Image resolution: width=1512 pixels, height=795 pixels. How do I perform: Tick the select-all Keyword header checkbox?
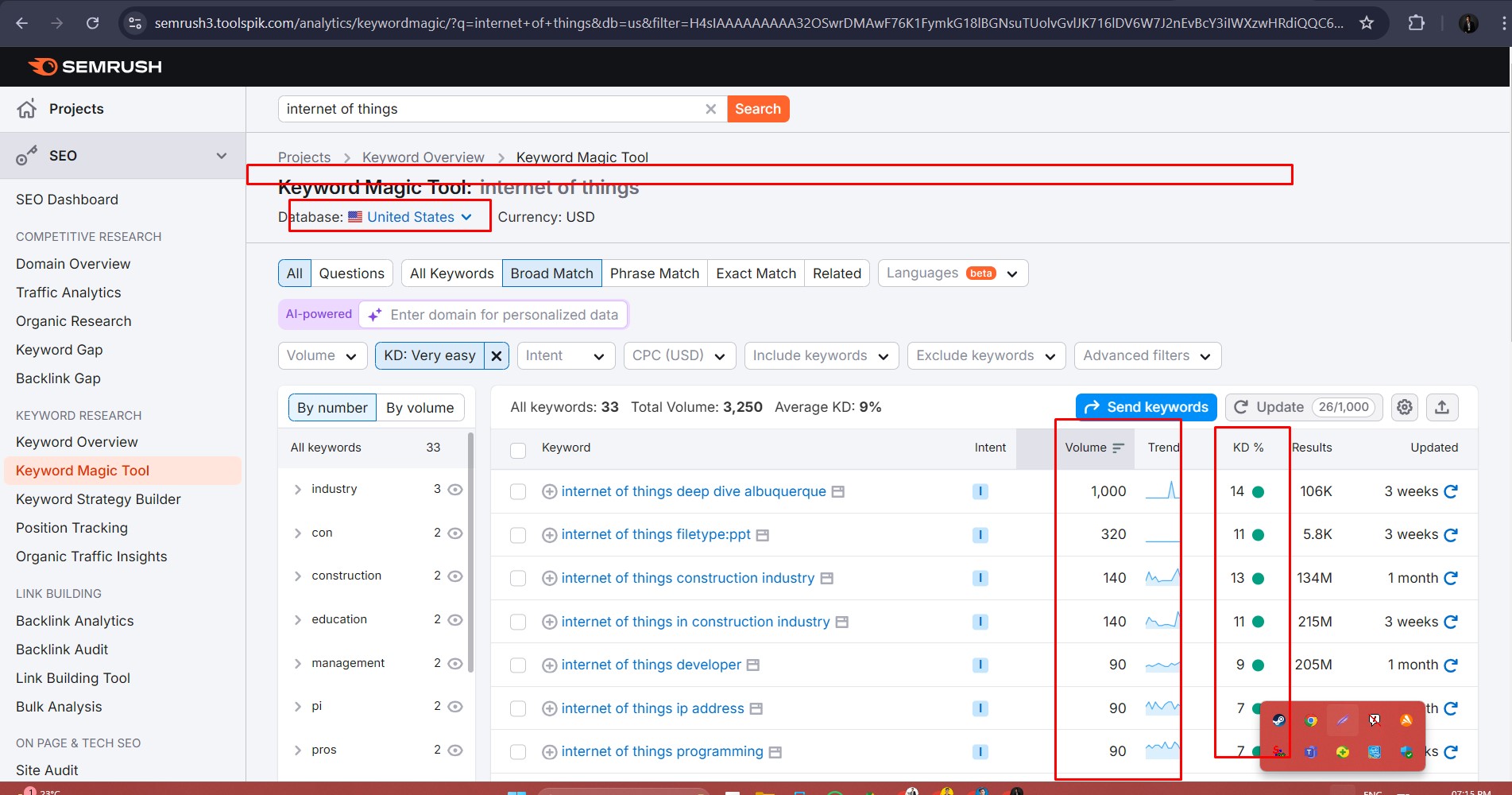[x=518, y=451]
